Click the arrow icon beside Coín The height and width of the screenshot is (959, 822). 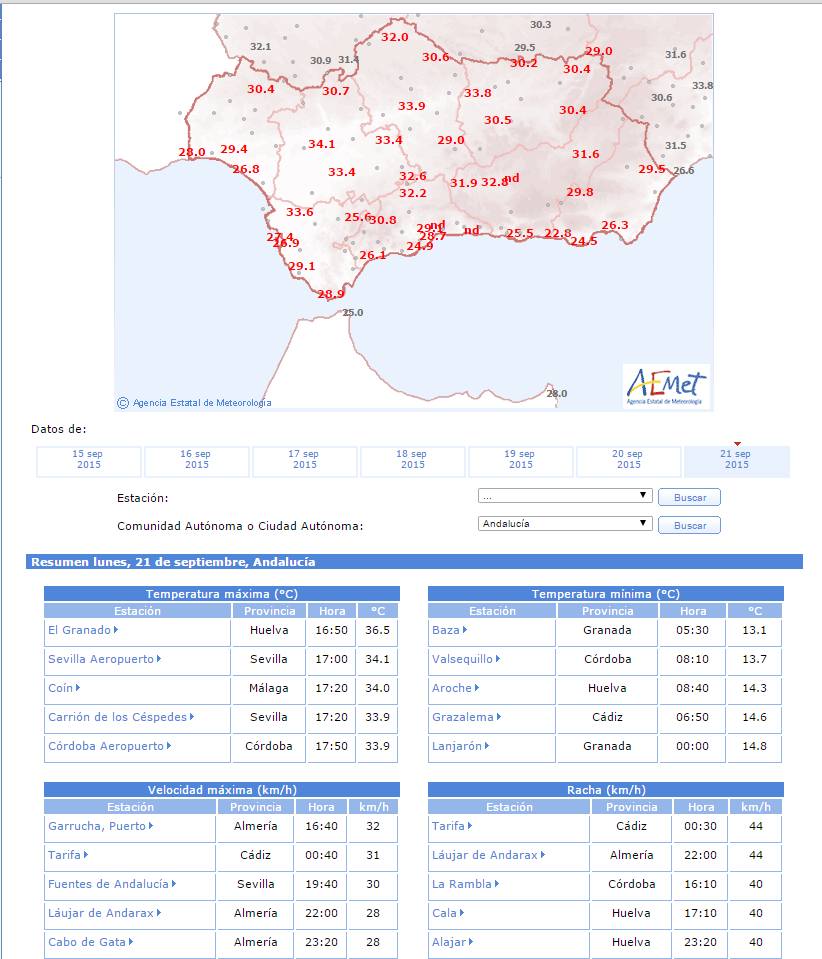pos(78,688)
